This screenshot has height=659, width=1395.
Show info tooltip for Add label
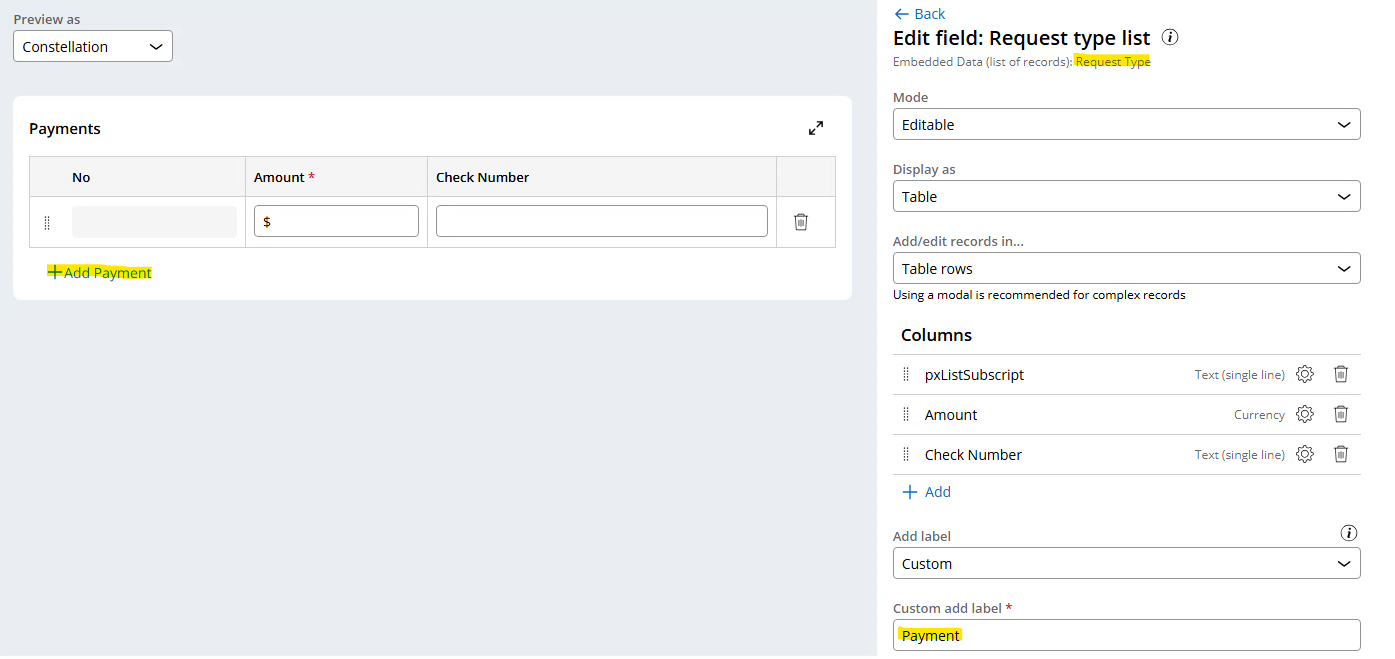point(1349,533)
